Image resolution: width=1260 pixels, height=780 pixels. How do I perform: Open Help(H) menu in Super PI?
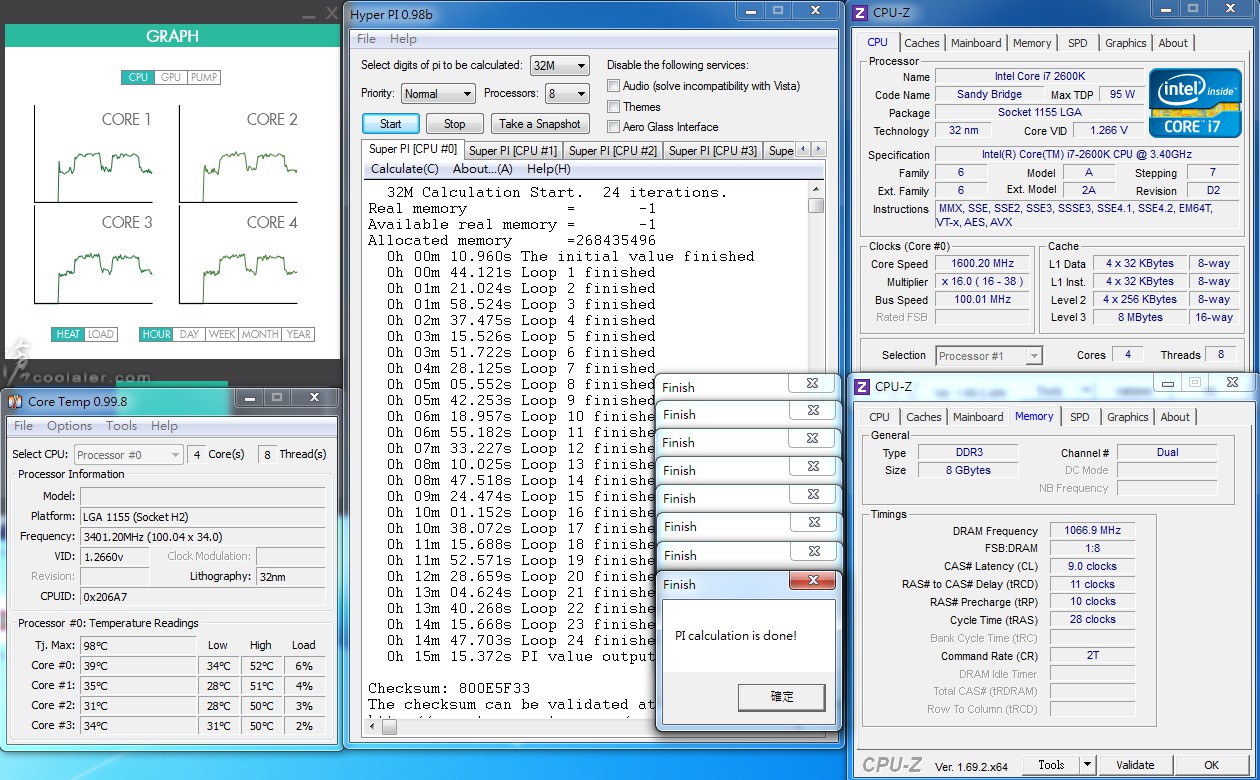pyautogui.click(x=549, y=169)
